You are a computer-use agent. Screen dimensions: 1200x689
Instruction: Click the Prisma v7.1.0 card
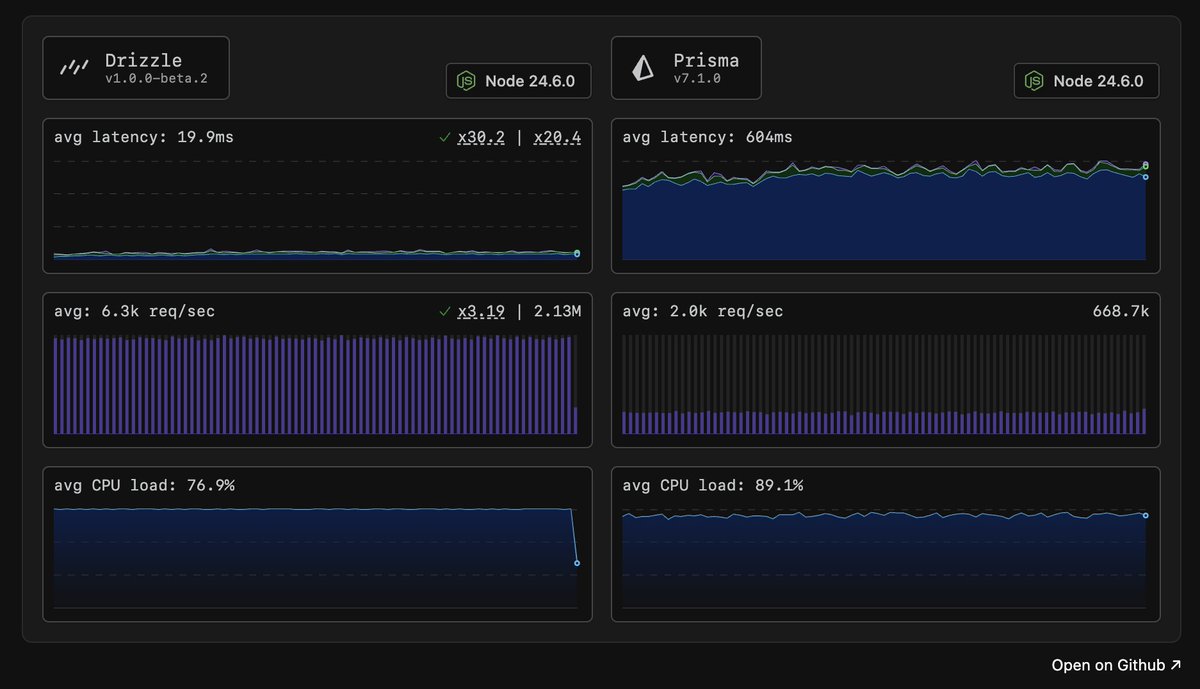686,68
